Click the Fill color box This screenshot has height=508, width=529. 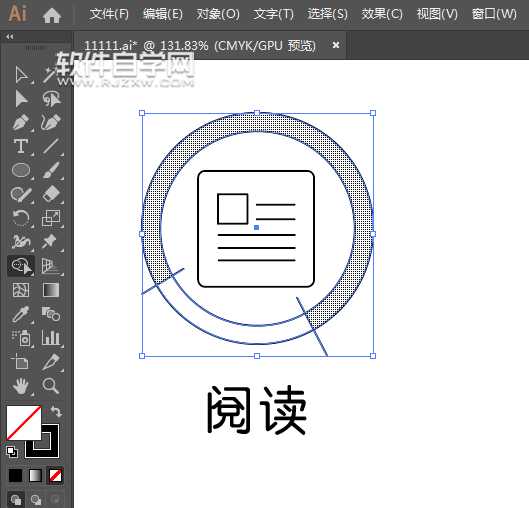(24, 423)
